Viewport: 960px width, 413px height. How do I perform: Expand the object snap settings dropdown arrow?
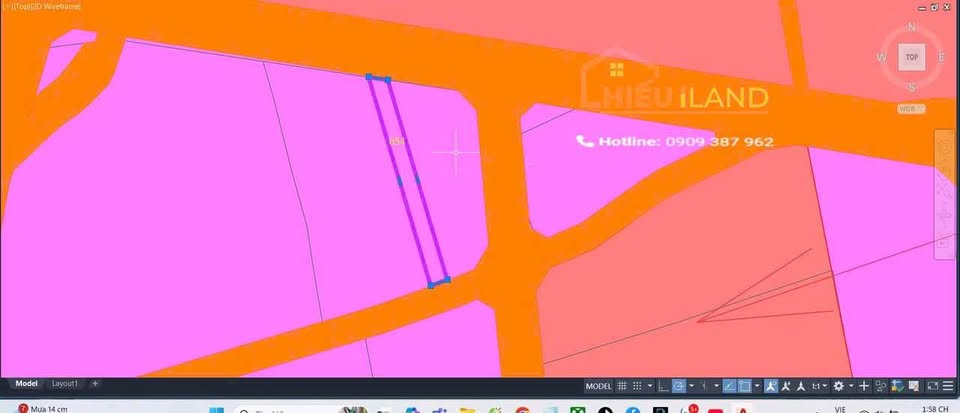[757, 386]
